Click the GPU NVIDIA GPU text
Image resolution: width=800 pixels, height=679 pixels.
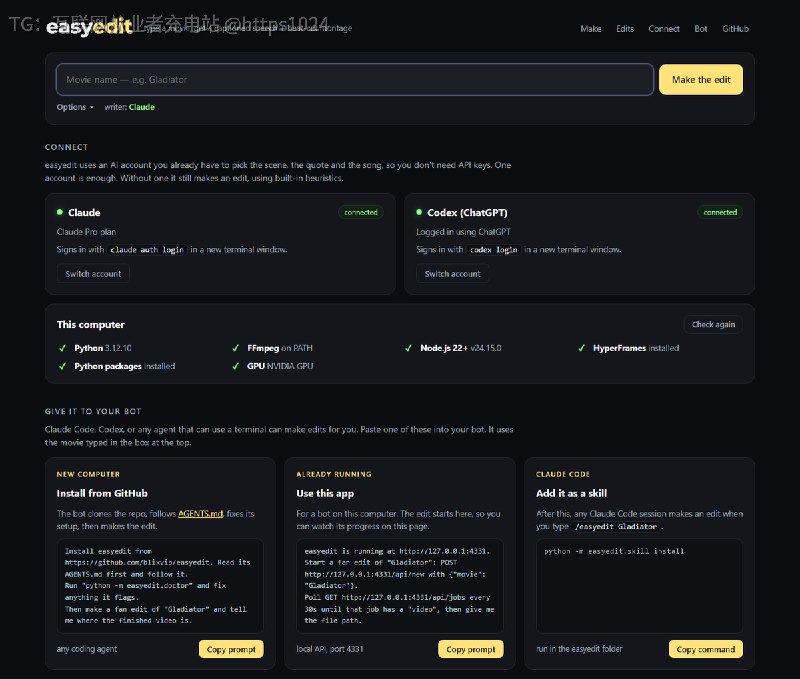(x=280, y=366)
